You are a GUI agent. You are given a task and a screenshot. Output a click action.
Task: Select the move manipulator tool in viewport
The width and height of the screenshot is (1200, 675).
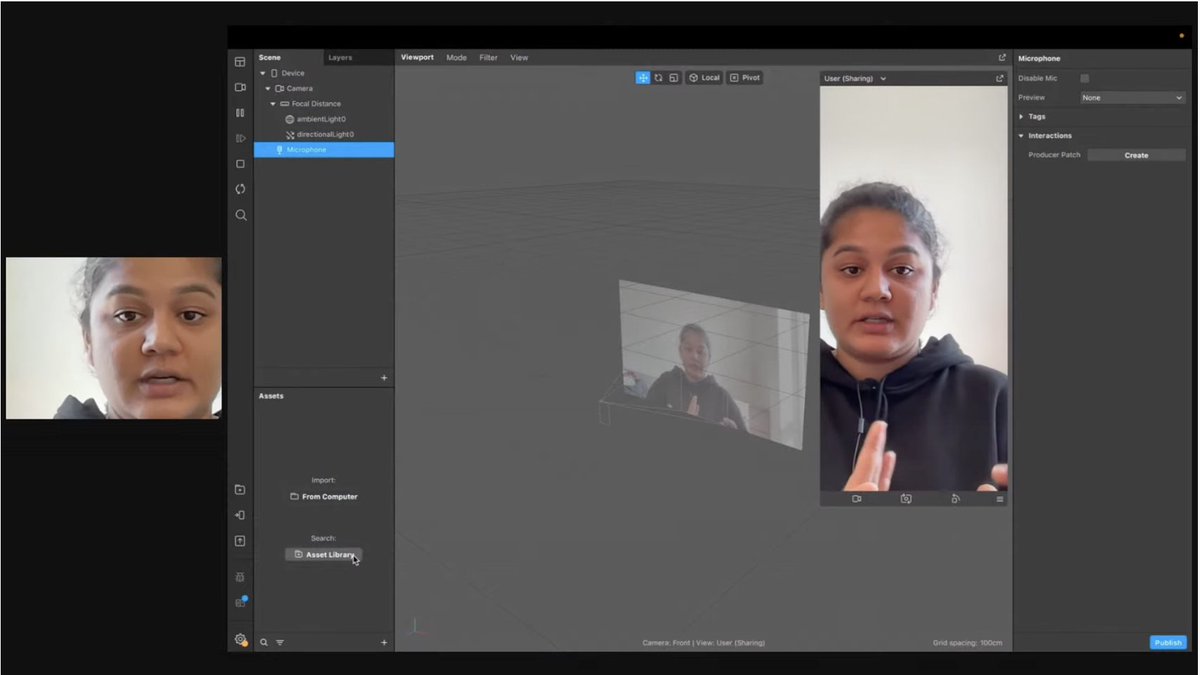[643, 78]
